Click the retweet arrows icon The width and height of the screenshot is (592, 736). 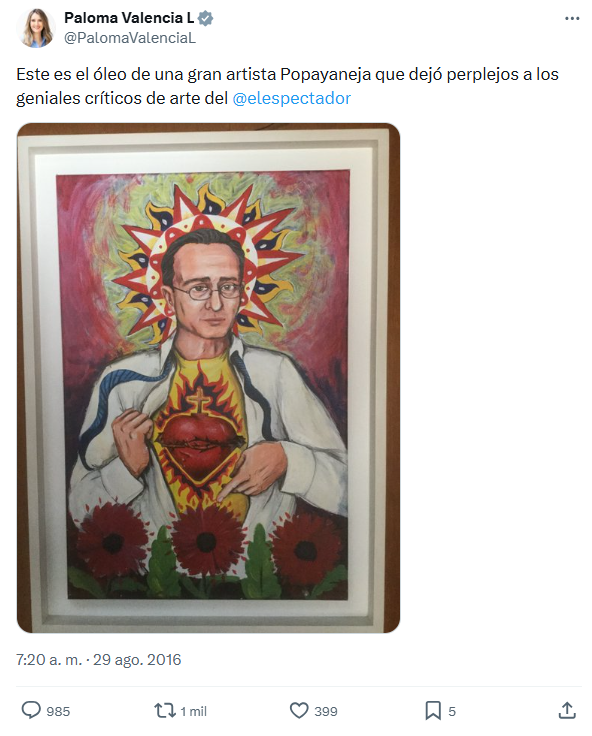[x=165, y=711]
